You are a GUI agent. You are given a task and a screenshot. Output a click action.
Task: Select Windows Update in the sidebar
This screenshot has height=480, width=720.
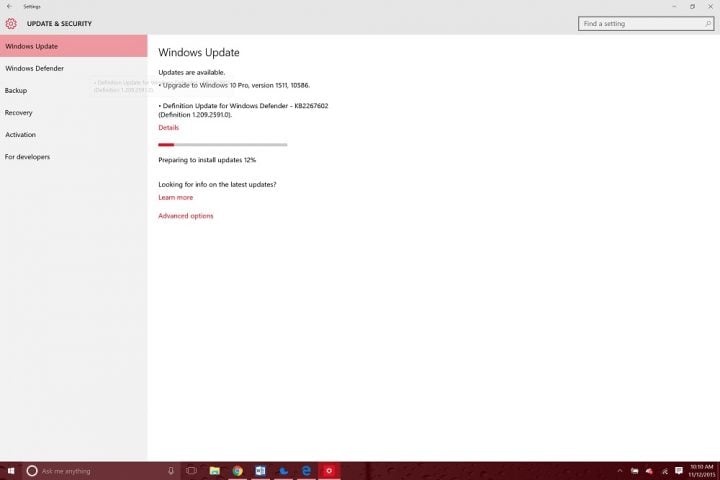[73, 46]
